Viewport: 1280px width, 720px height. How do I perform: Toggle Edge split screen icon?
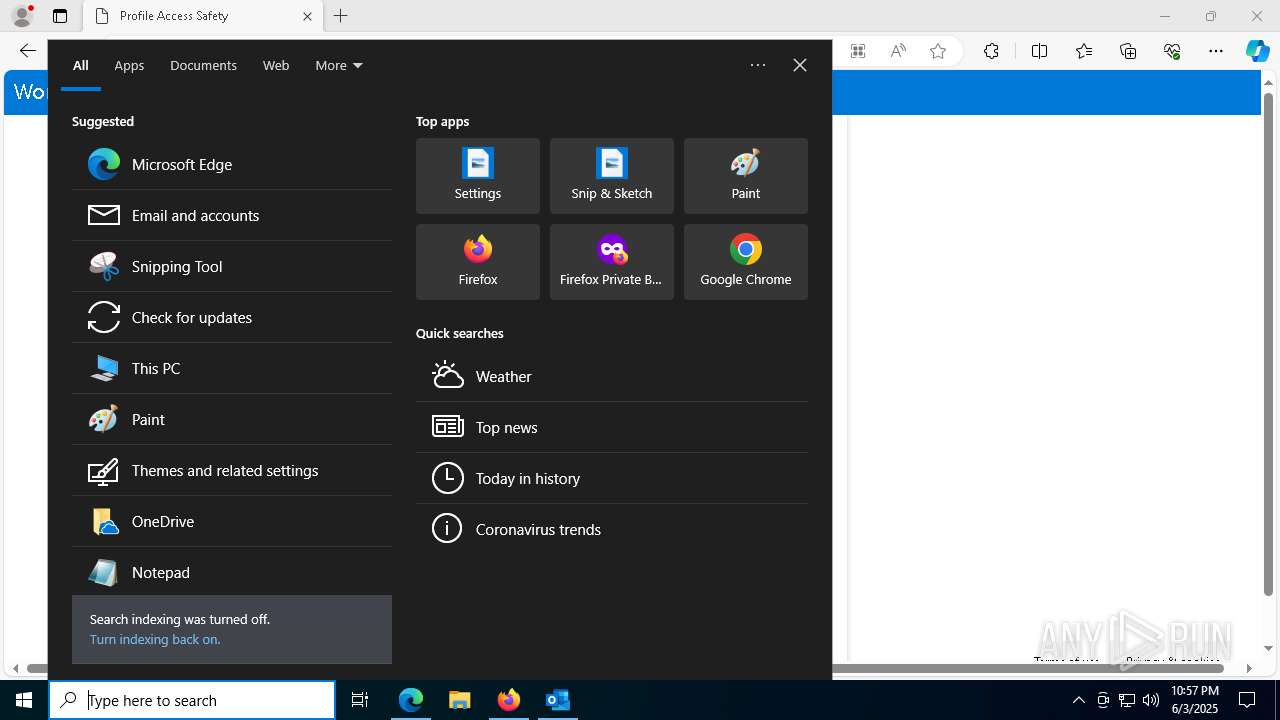tap(1039, 51)
